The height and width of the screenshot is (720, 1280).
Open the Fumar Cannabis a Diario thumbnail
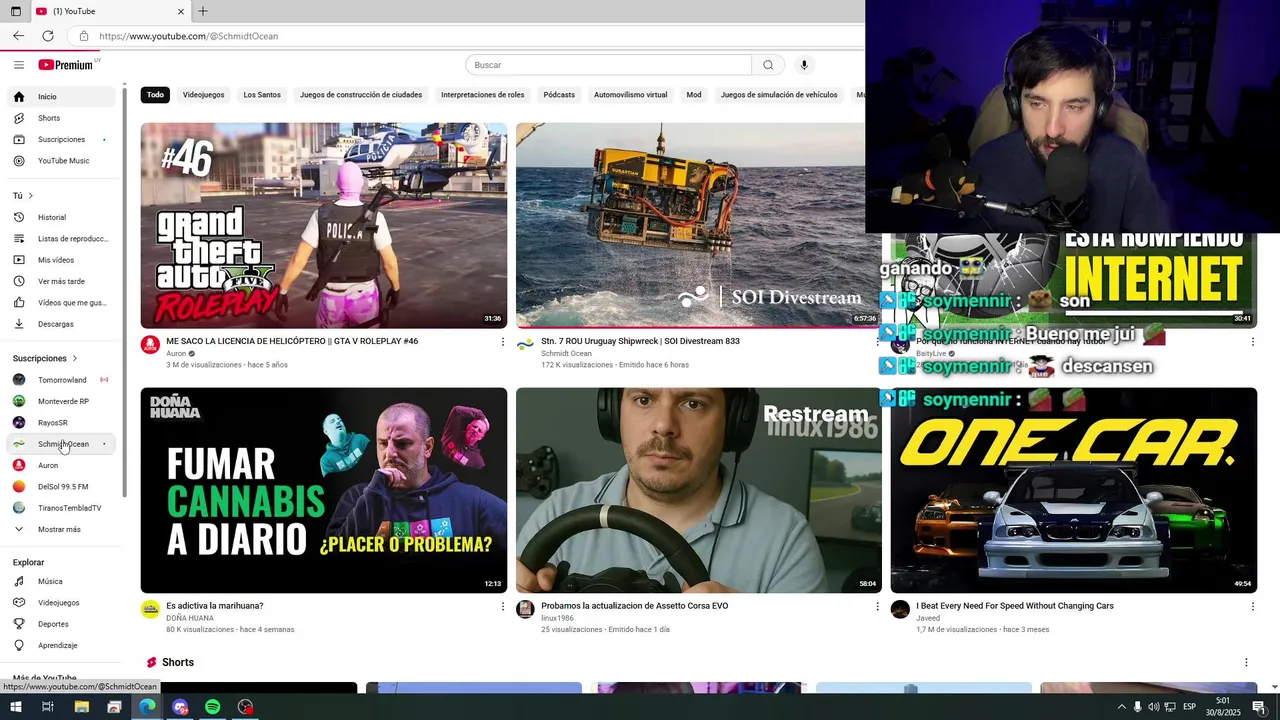point(324,490)
